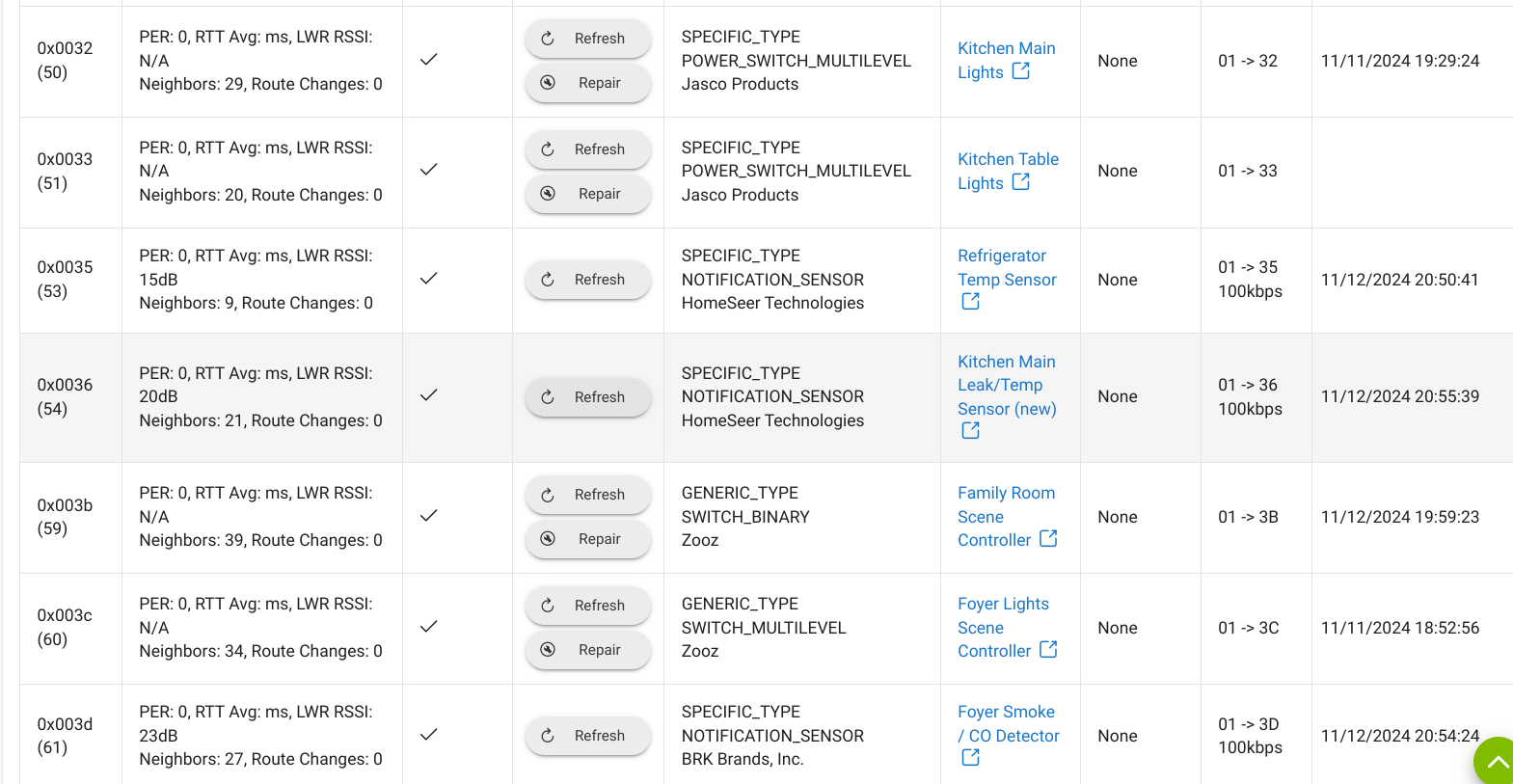The image size is (1513, 784).
Task: Open Foyer Smoke / CO Detector link
Action: click(1008, 724)
